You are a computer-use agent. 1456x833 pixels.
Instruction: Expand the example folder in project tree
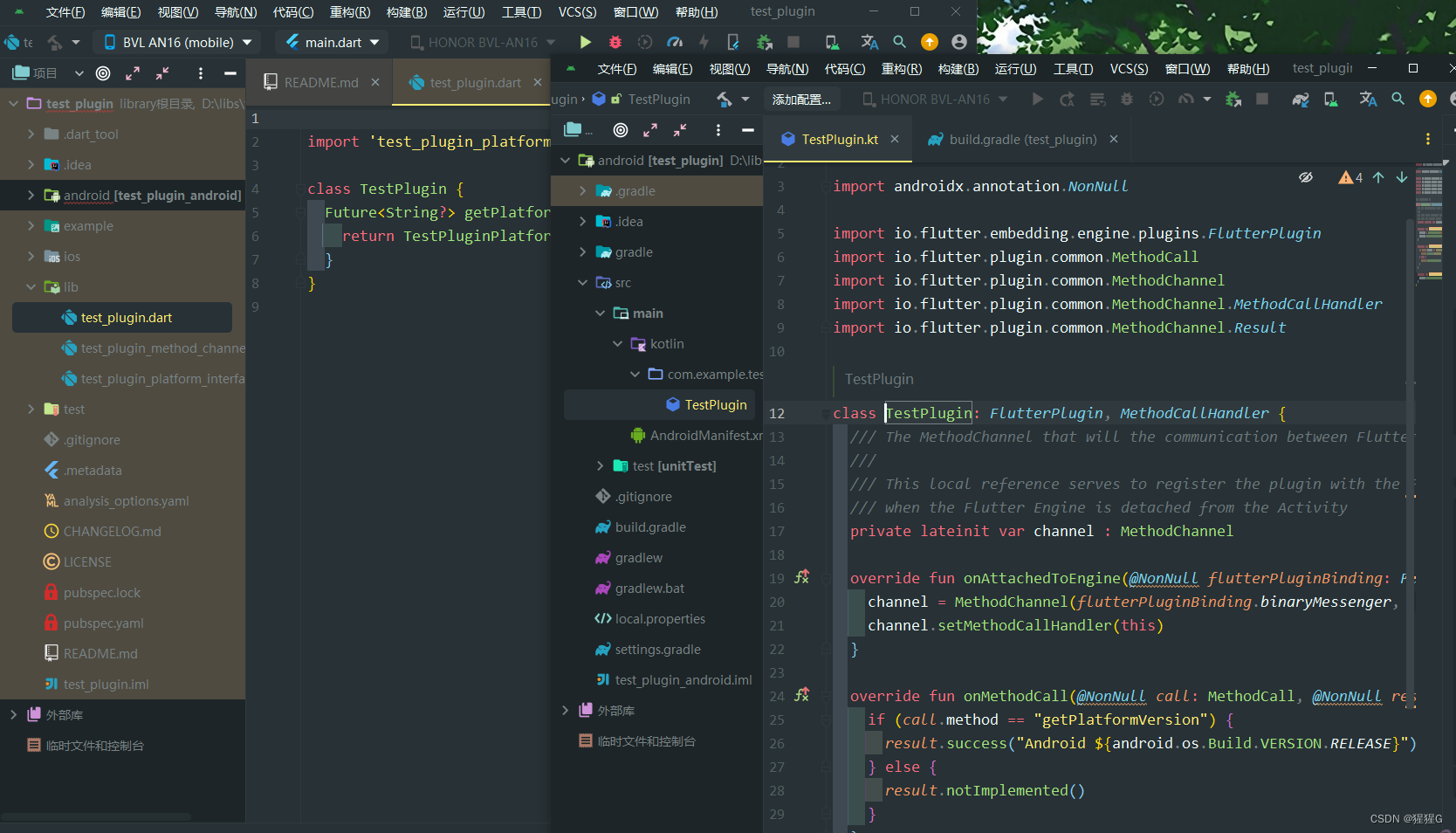point(31,225)
